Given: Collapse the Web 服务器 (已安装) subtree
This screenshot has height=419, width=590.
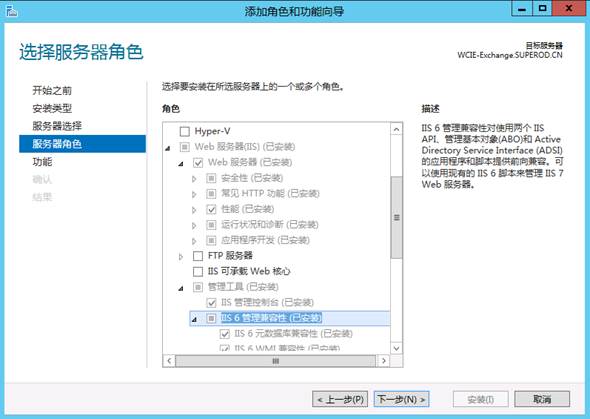Looking at the screenshot, I should coord(181,164).
